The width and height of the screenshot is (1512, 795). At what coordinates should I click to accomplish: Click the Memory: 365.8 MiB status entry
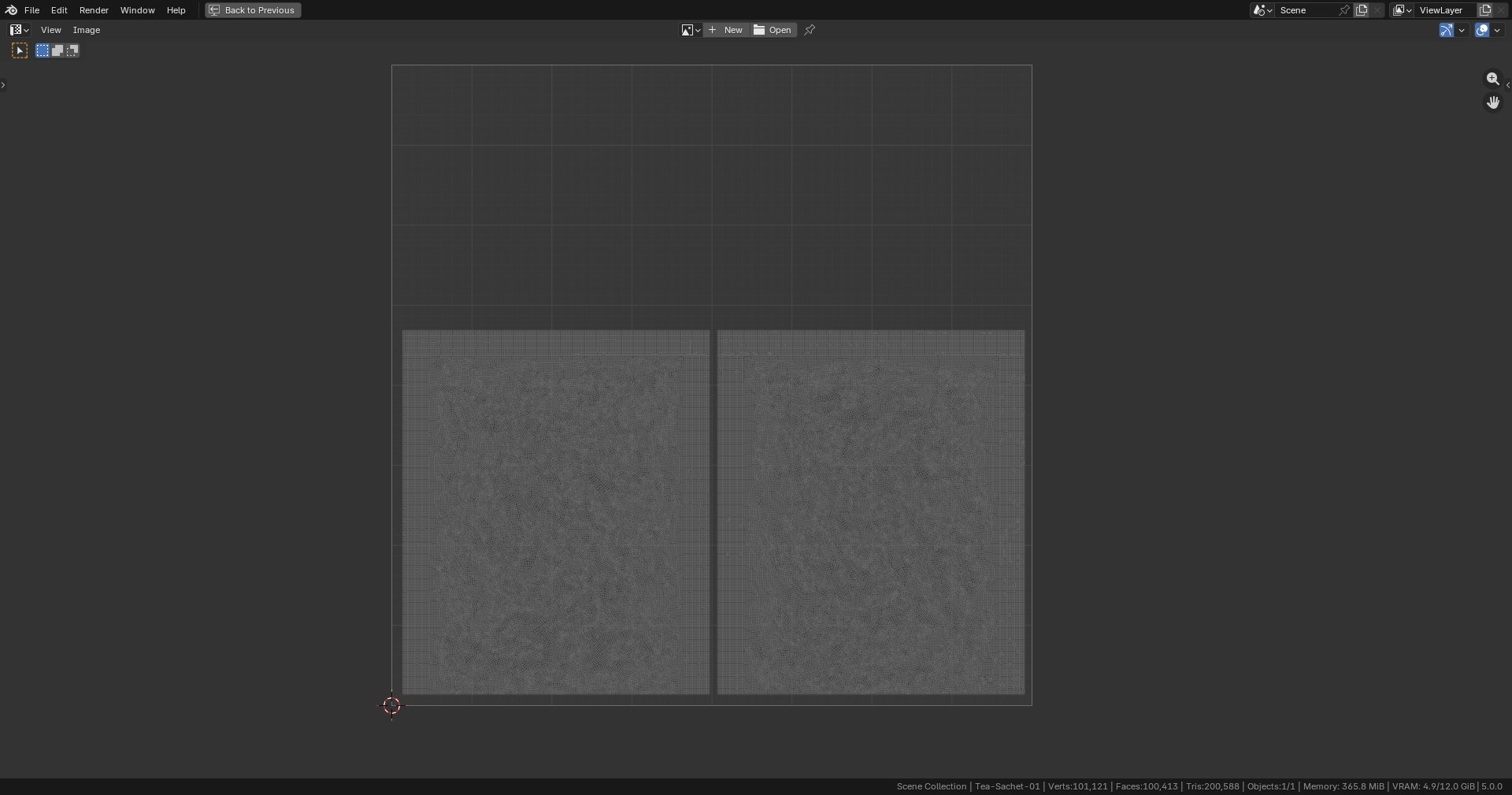1343,786
